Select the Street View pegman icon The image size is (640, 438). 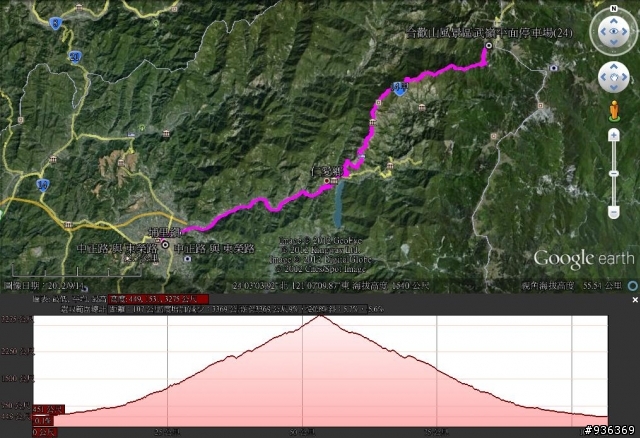point(613,111)
